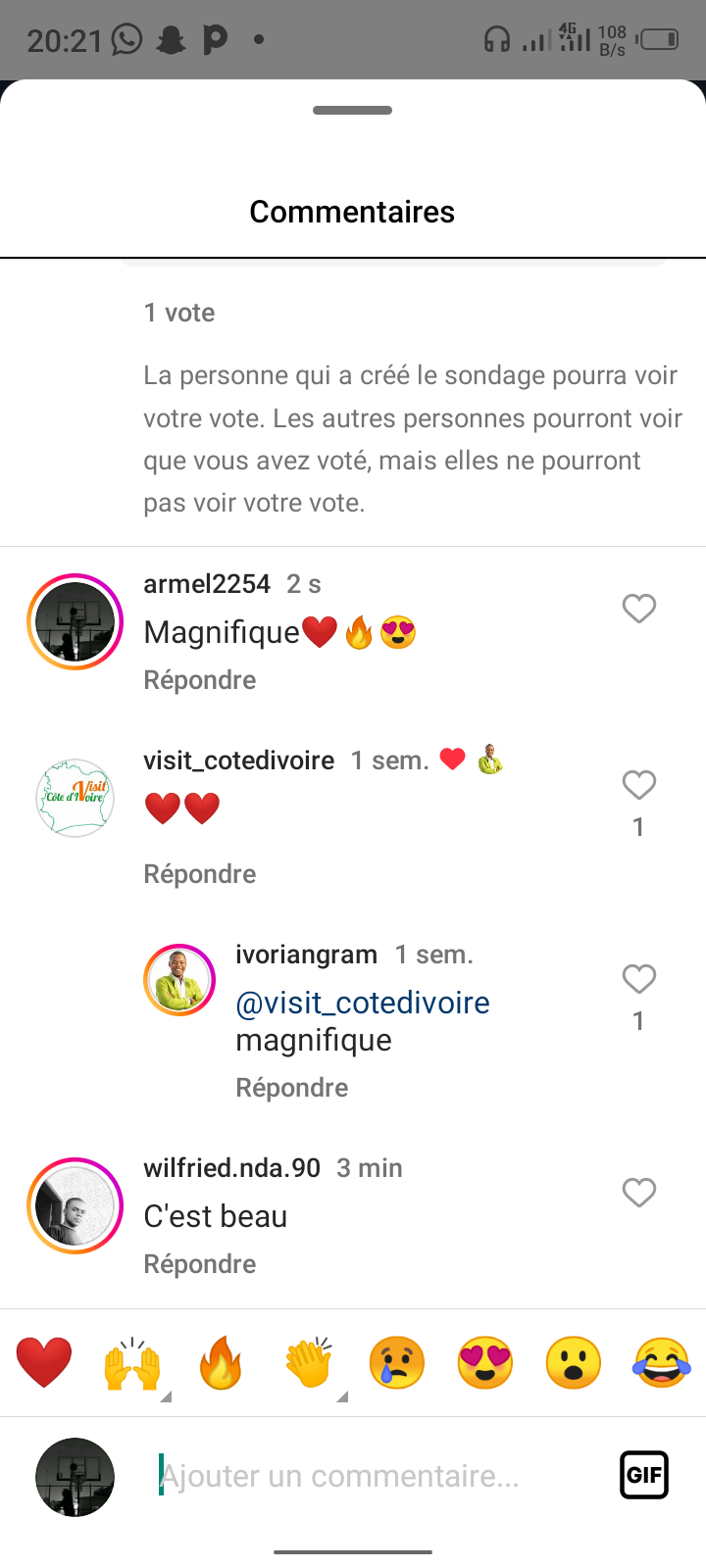
Task: Tap the crying face emoji reaction
Action: [397, 1362]
